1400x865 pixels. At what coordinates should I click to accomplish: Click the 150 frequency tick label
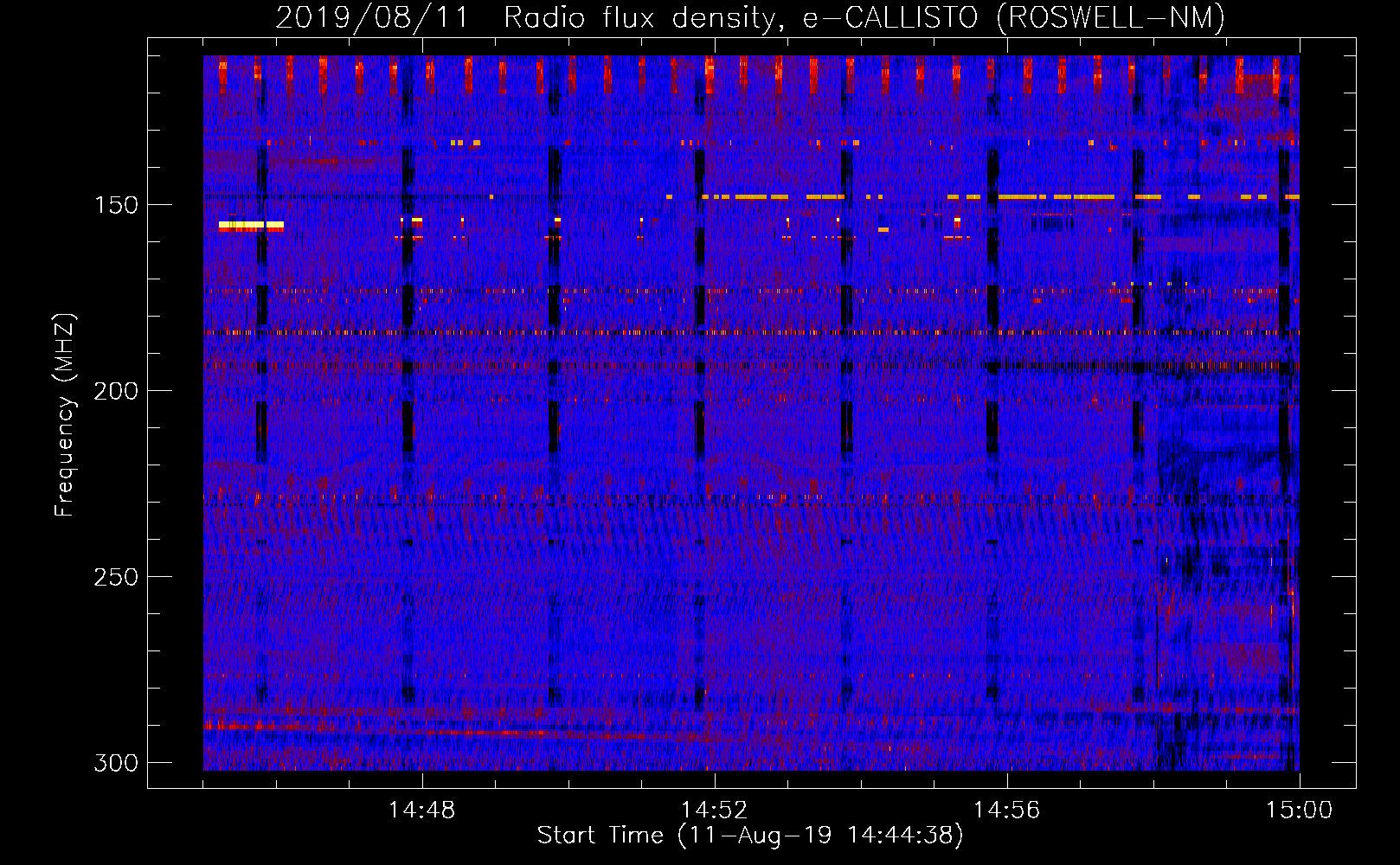[x=116, y=205]
